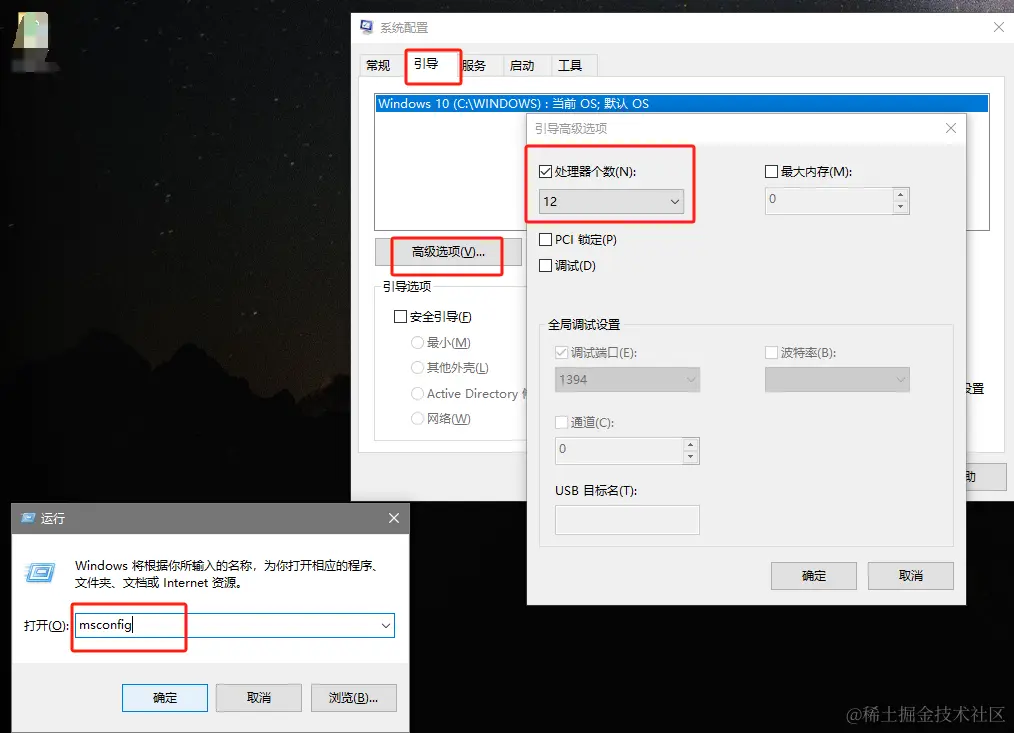
Task: Enable 调试(D) checkbox
Action: click(x=545, y=265)
